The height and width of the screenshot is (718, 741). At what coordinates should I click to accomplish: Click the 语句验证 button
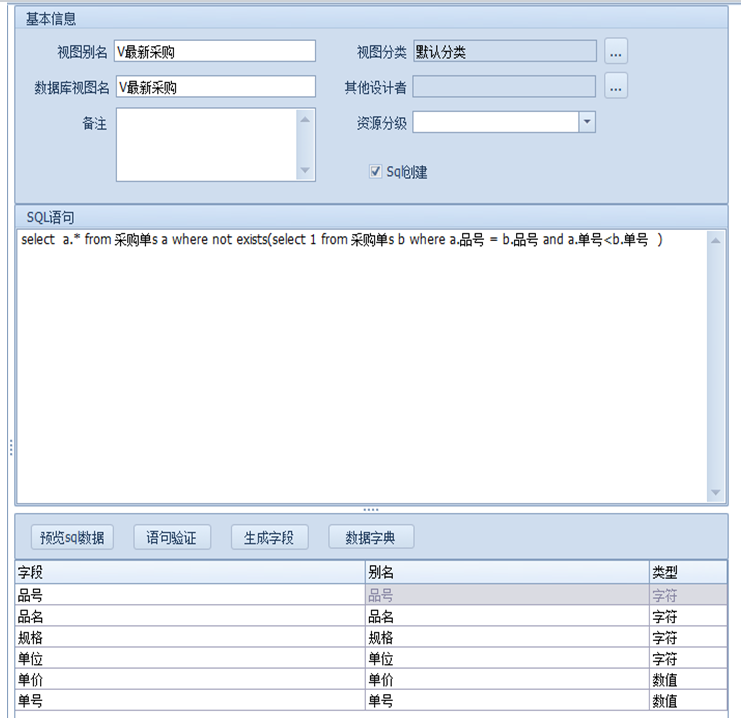172,537
